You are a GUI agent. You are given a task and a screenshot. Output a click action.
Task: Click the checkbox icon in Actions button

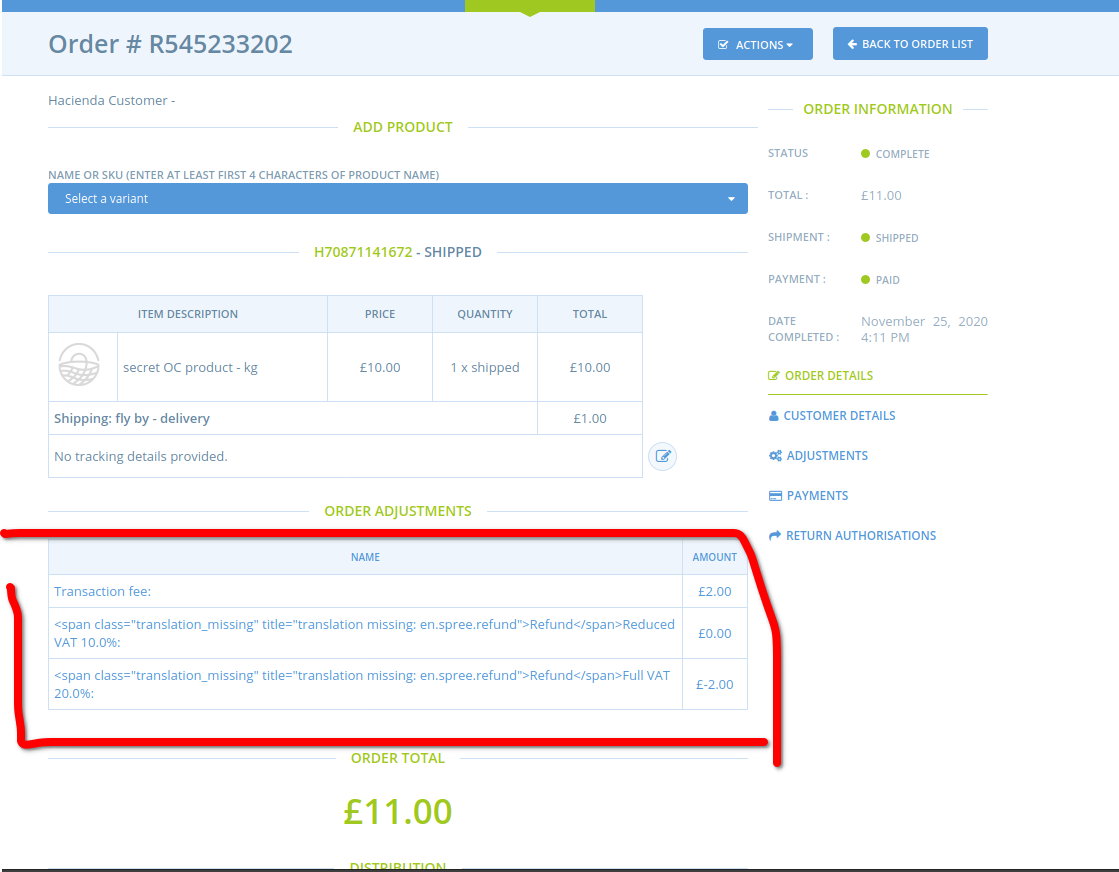click(x=723, y=45)
